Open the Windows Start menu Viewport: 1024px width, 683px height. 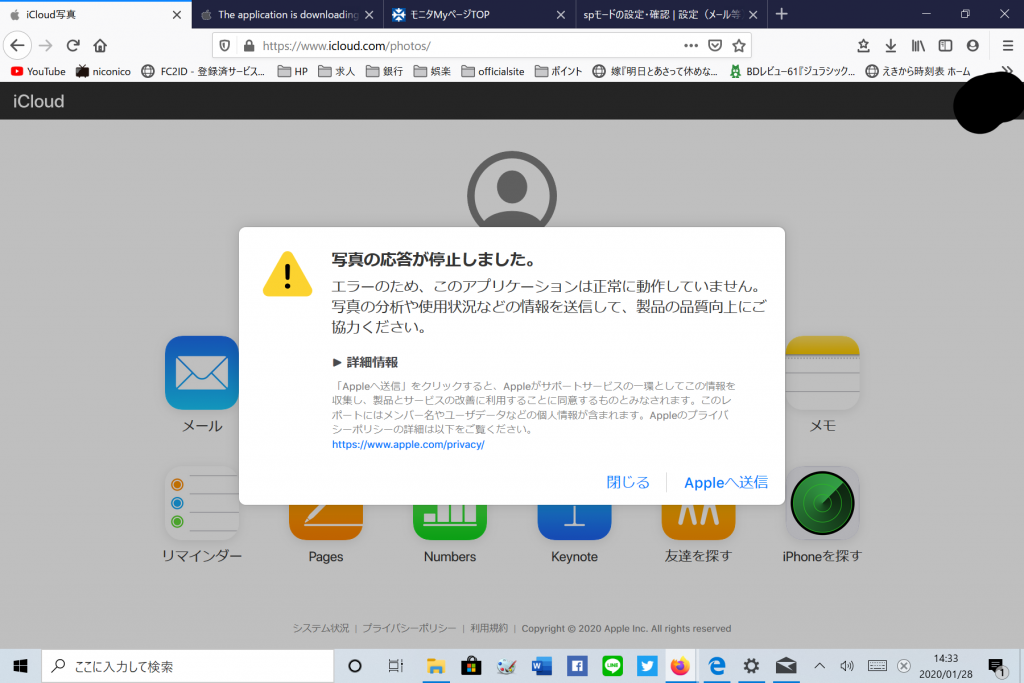(x=20, y=666)
